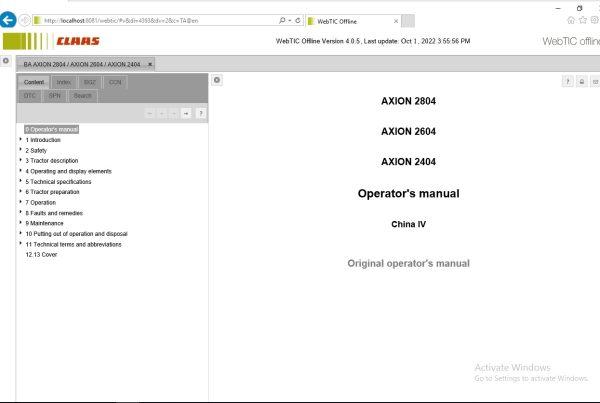Open the 9 Maintenance chapter

tap(44, 223)
